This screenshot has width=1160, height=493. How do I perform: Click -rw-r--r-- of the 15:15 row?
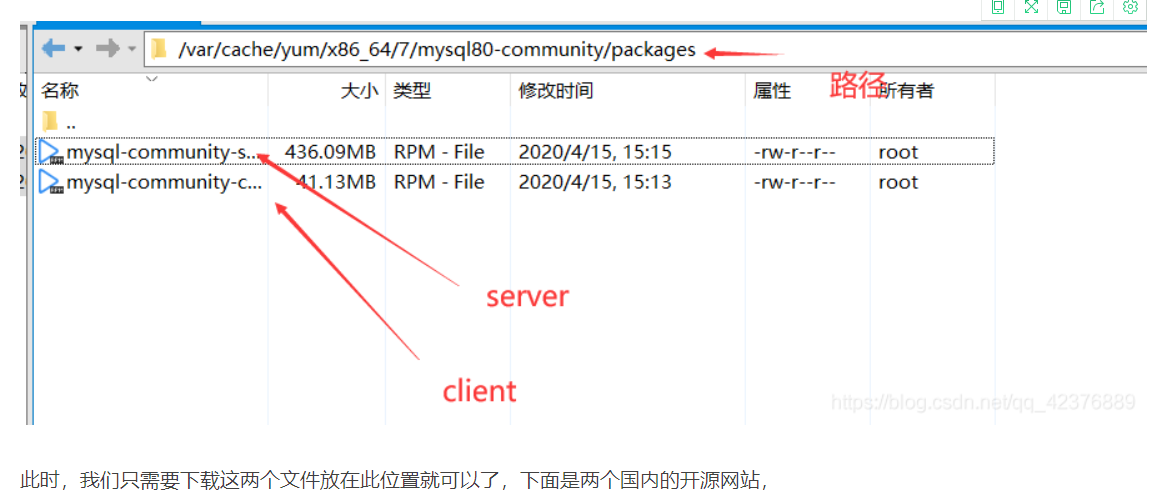[794, 152]
